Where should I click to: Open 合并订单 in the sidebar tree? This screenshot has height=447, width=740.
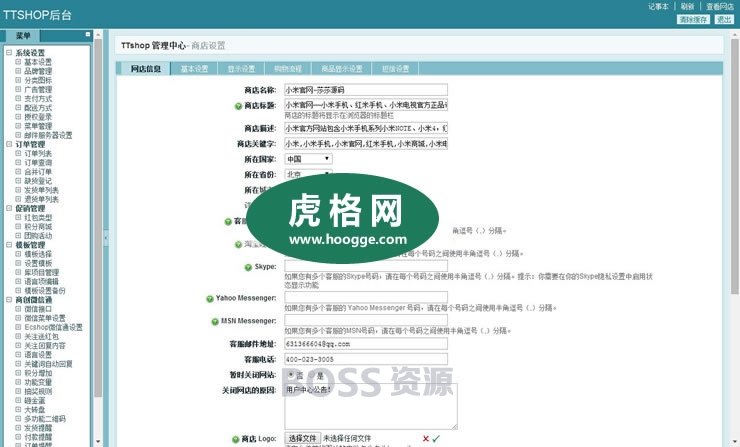pos(38,172)
